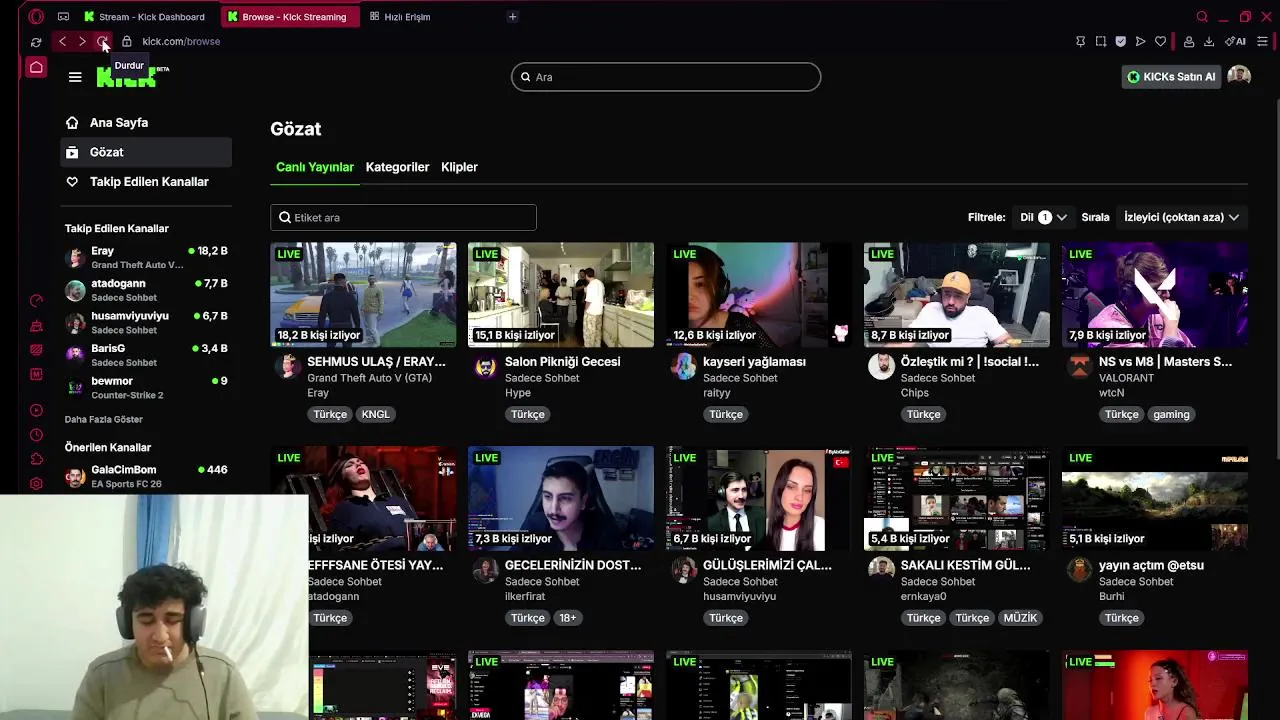Open the Aria AI toolbar icon
Image resolution: width=1280 pixels, height=720 pixels.
click(x=1237, y=42)
